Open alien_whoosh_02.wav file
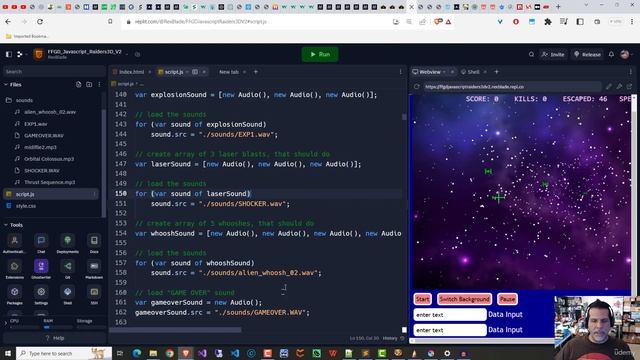 50,112
